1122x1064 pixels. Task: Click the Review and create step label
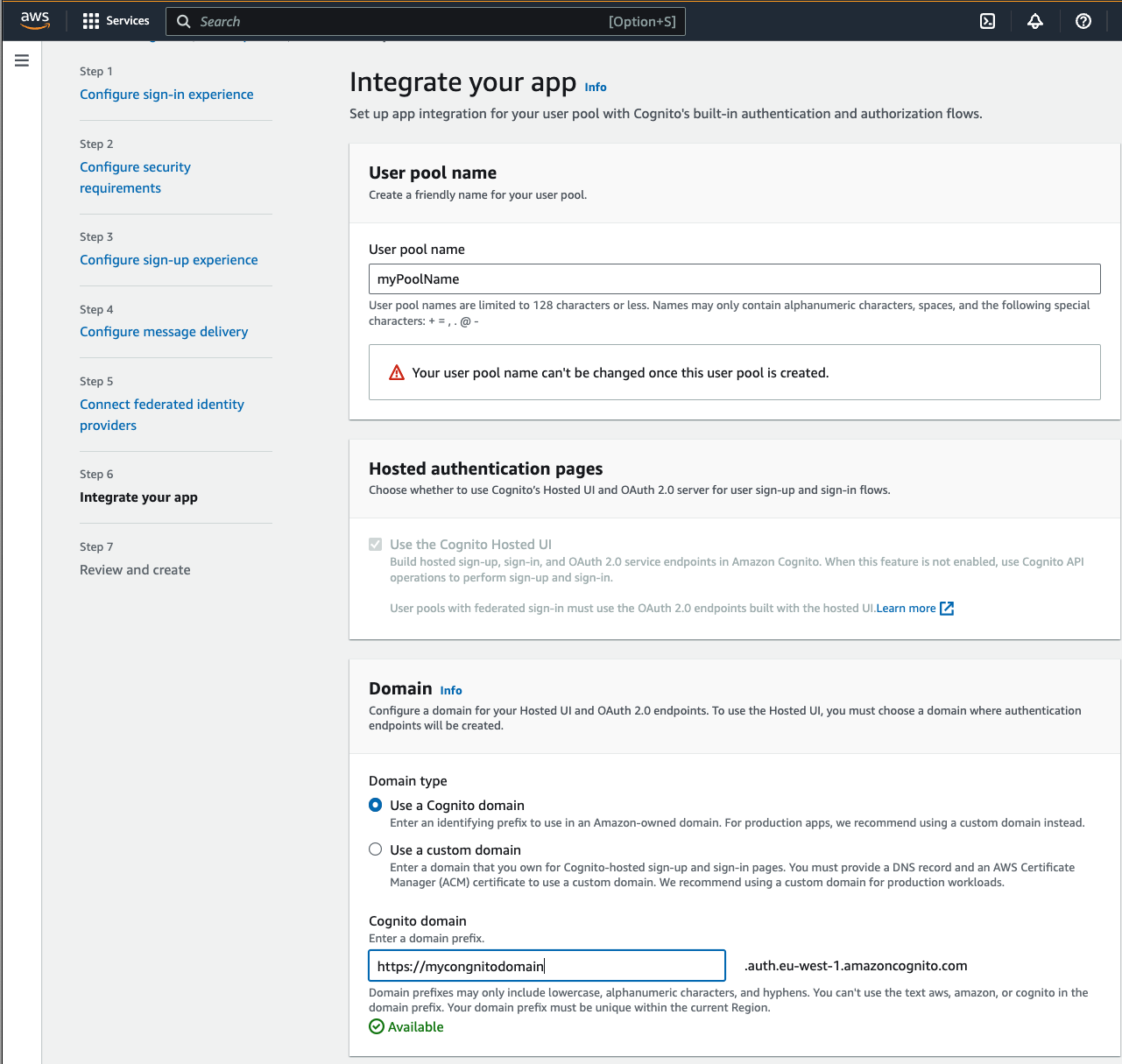pyautogui.click(x=135, y=570)
